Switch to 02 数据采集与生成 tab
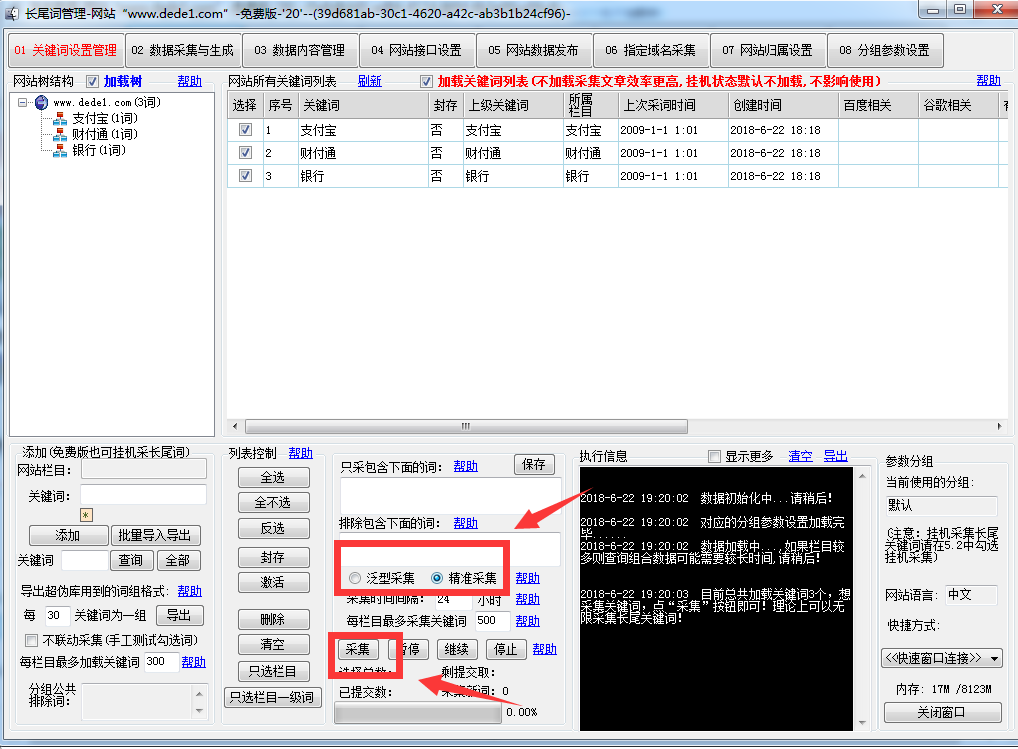The width and height of the screenshot is (1018, 749). pyautogui.click(x=184, y=50)
